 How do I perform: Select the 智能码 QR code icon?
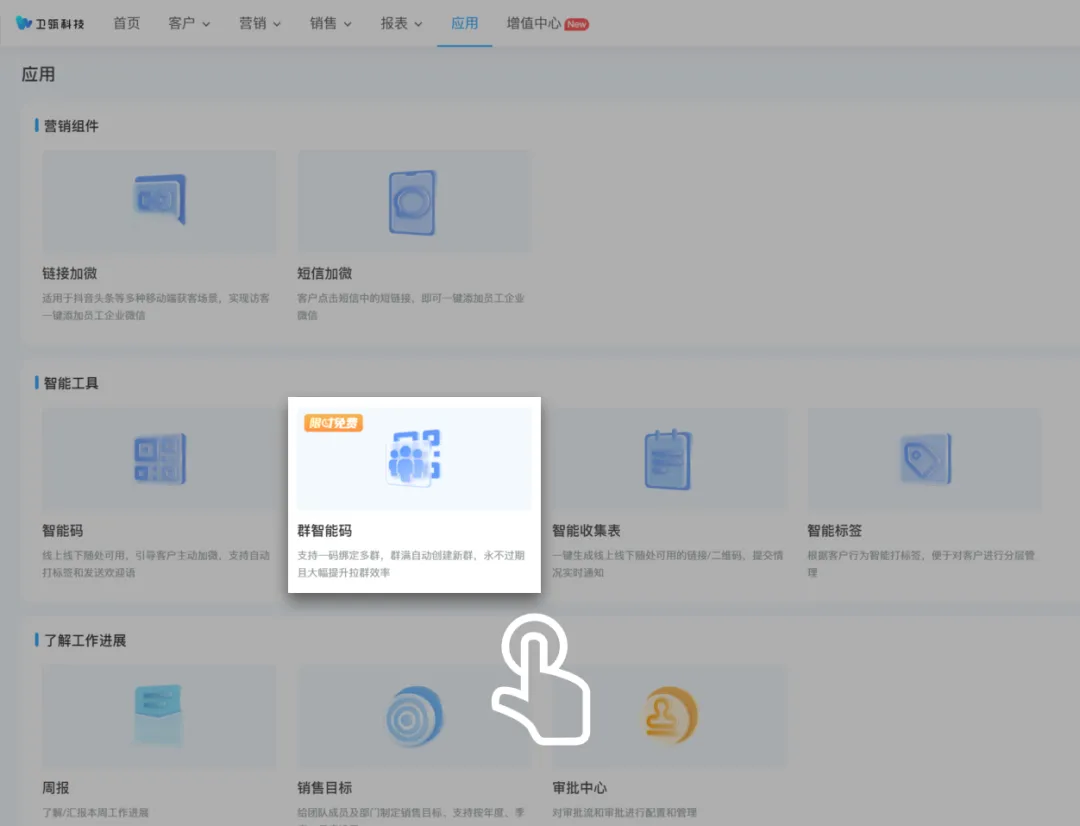(x=159, y=459)
